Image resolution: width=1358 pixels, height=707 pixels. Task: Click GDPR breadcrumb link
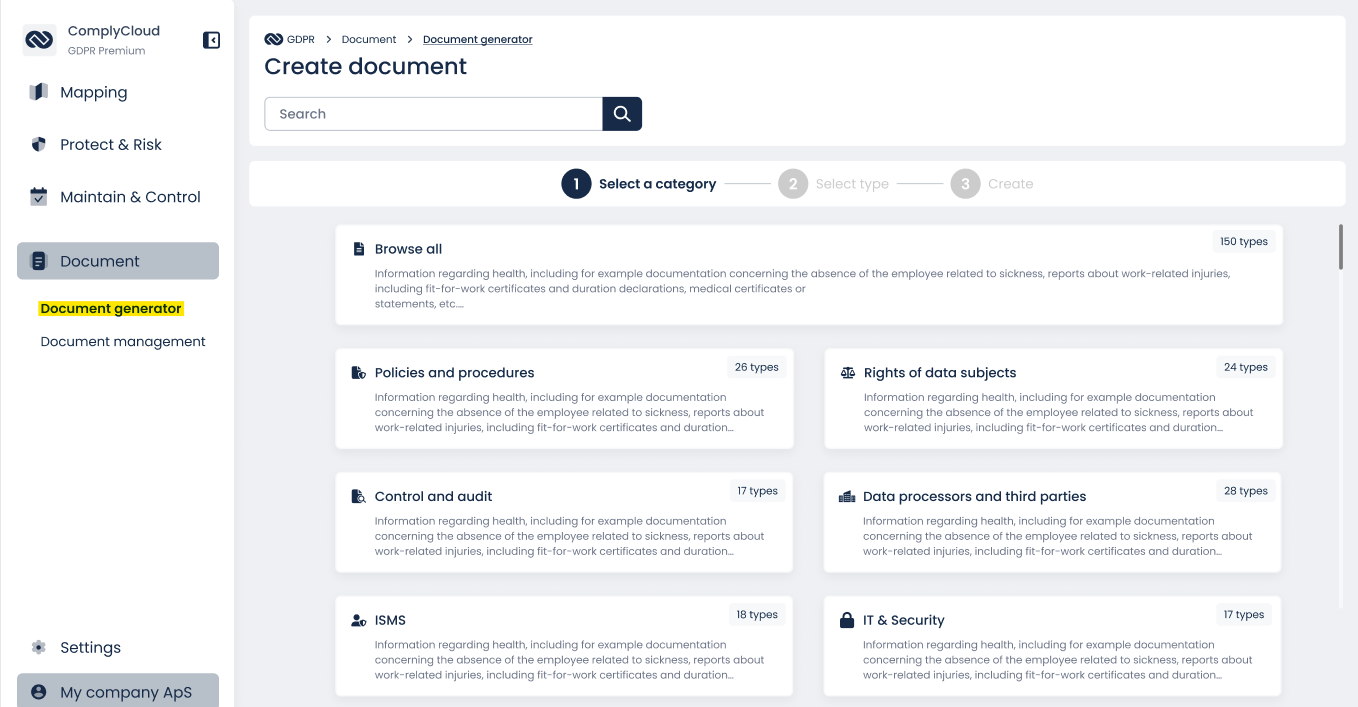pos(301,39)
